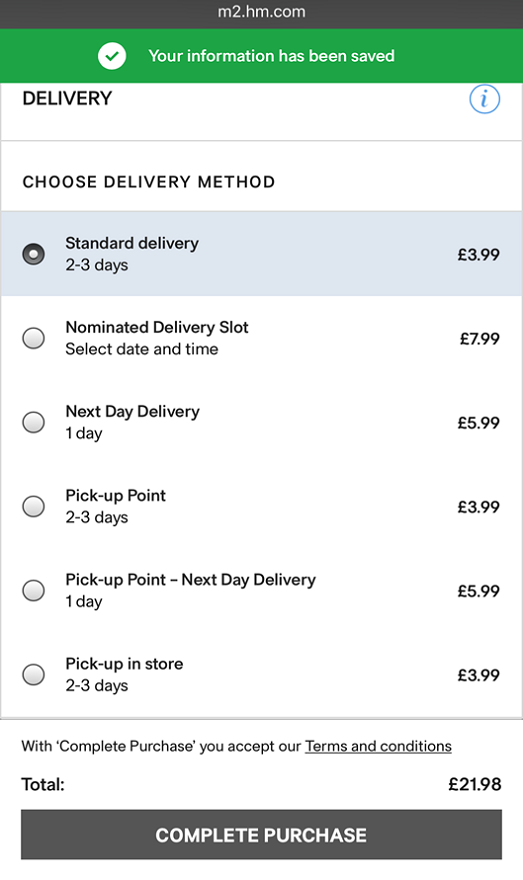Tap the m2.hm.com address bar
The image size is (523, 880).
(262, 12)
